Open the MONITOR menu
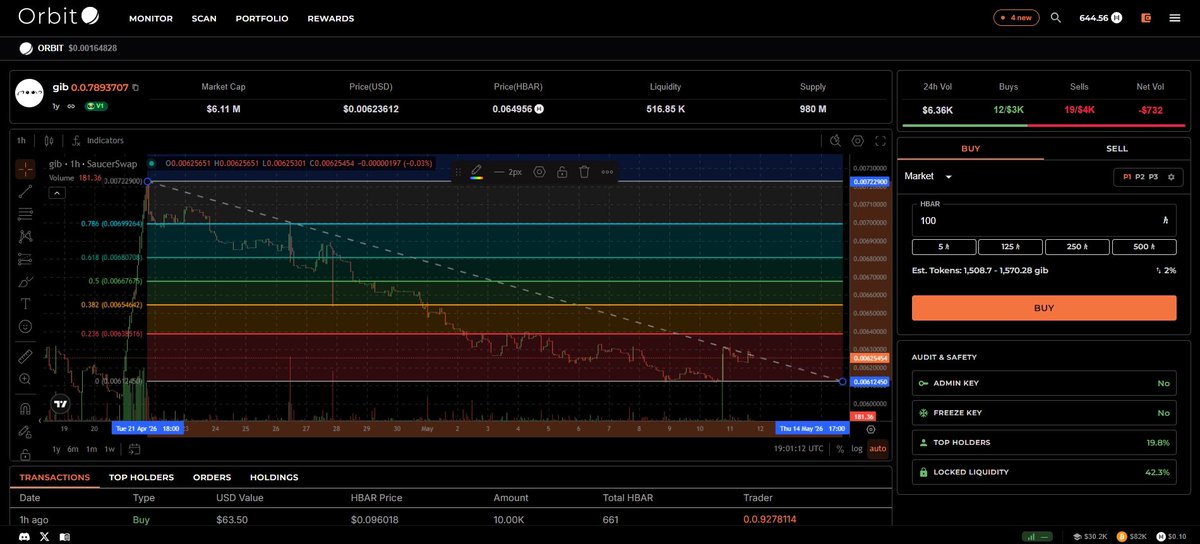The image size is (1200, 544). 151,18
